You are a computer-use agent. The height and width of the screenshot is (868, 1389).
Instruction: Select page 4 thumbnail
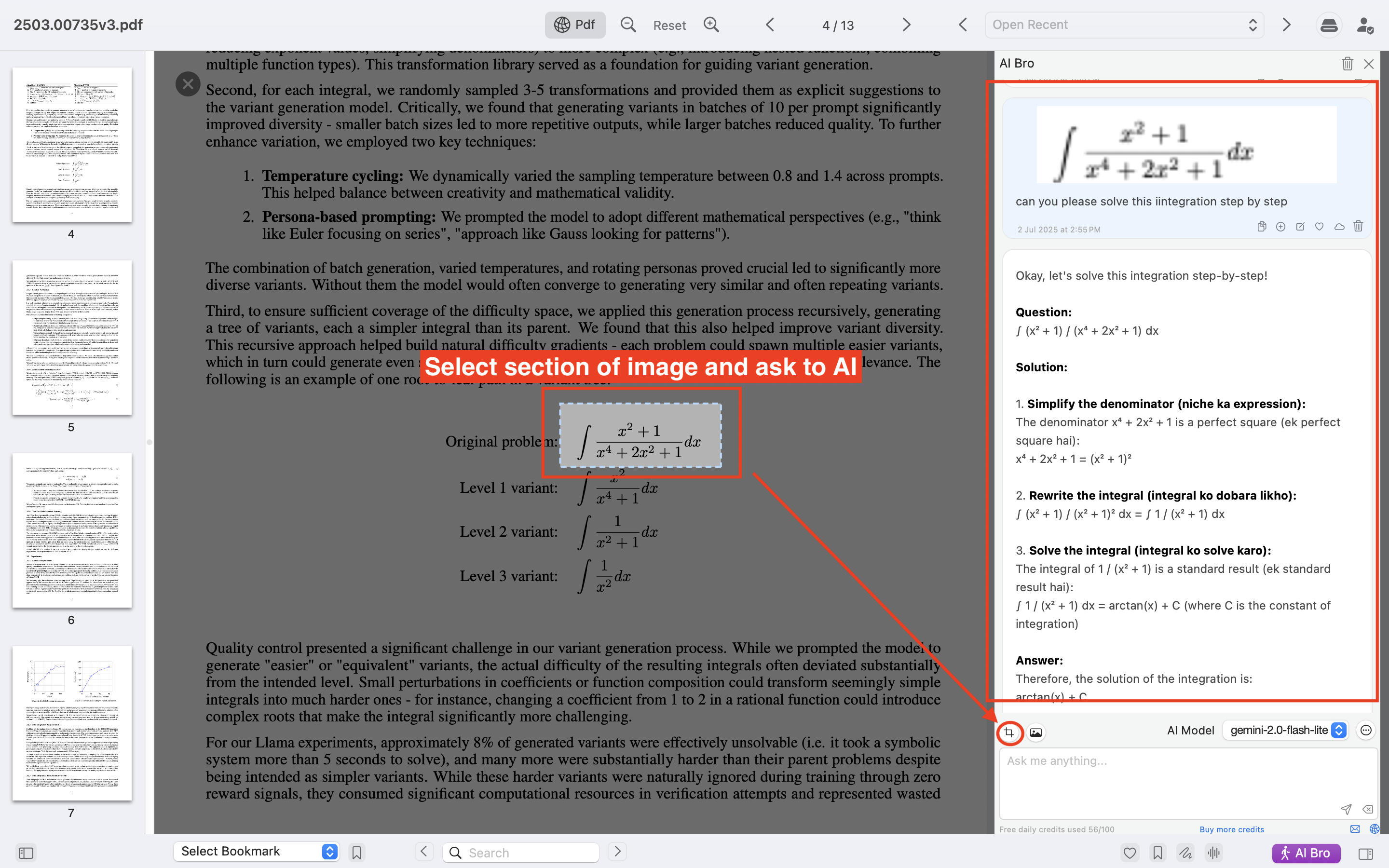pyautogui.click(x=72, y=145)
